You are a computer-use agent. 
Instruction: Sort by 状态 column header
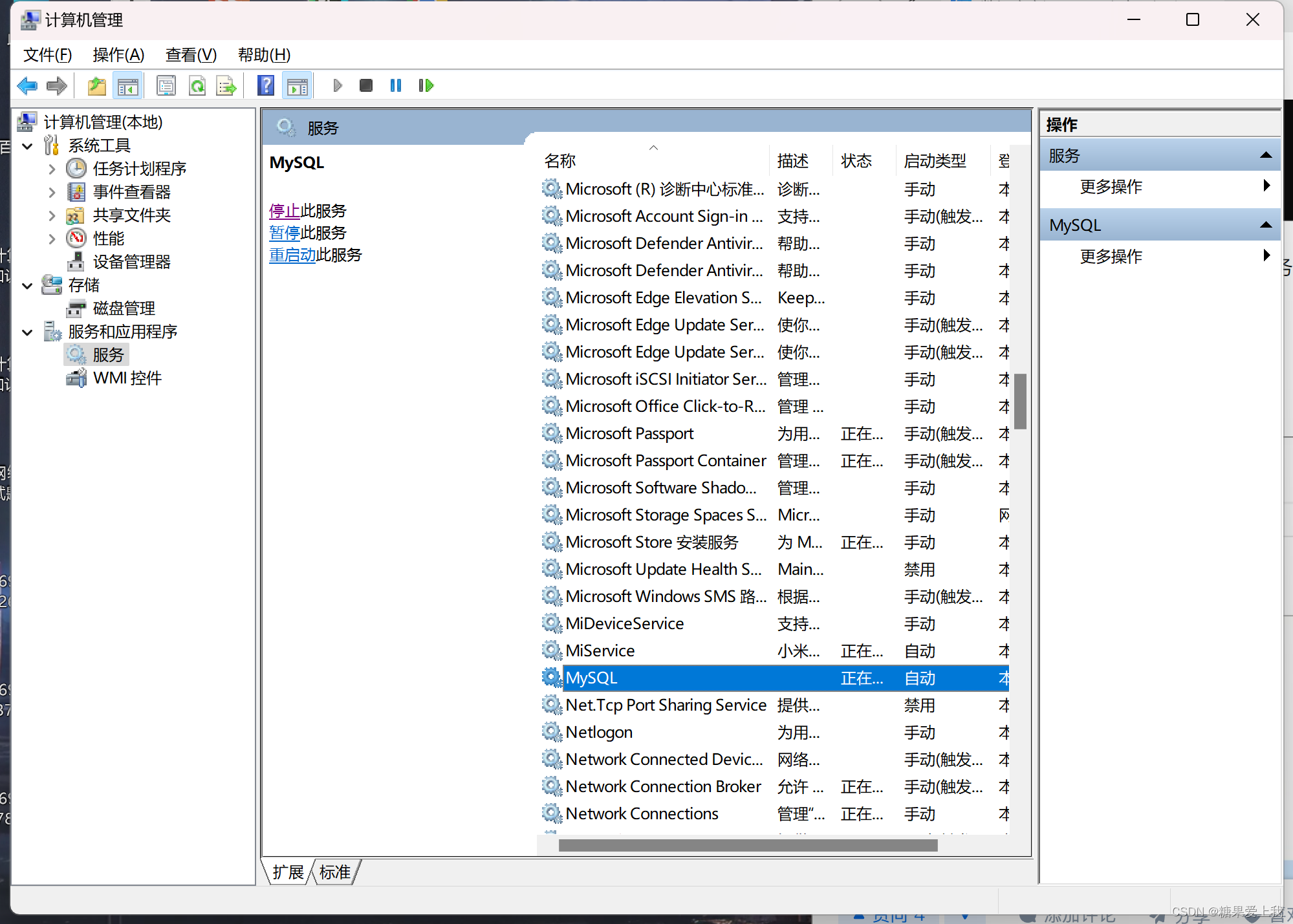pos(864,160)
